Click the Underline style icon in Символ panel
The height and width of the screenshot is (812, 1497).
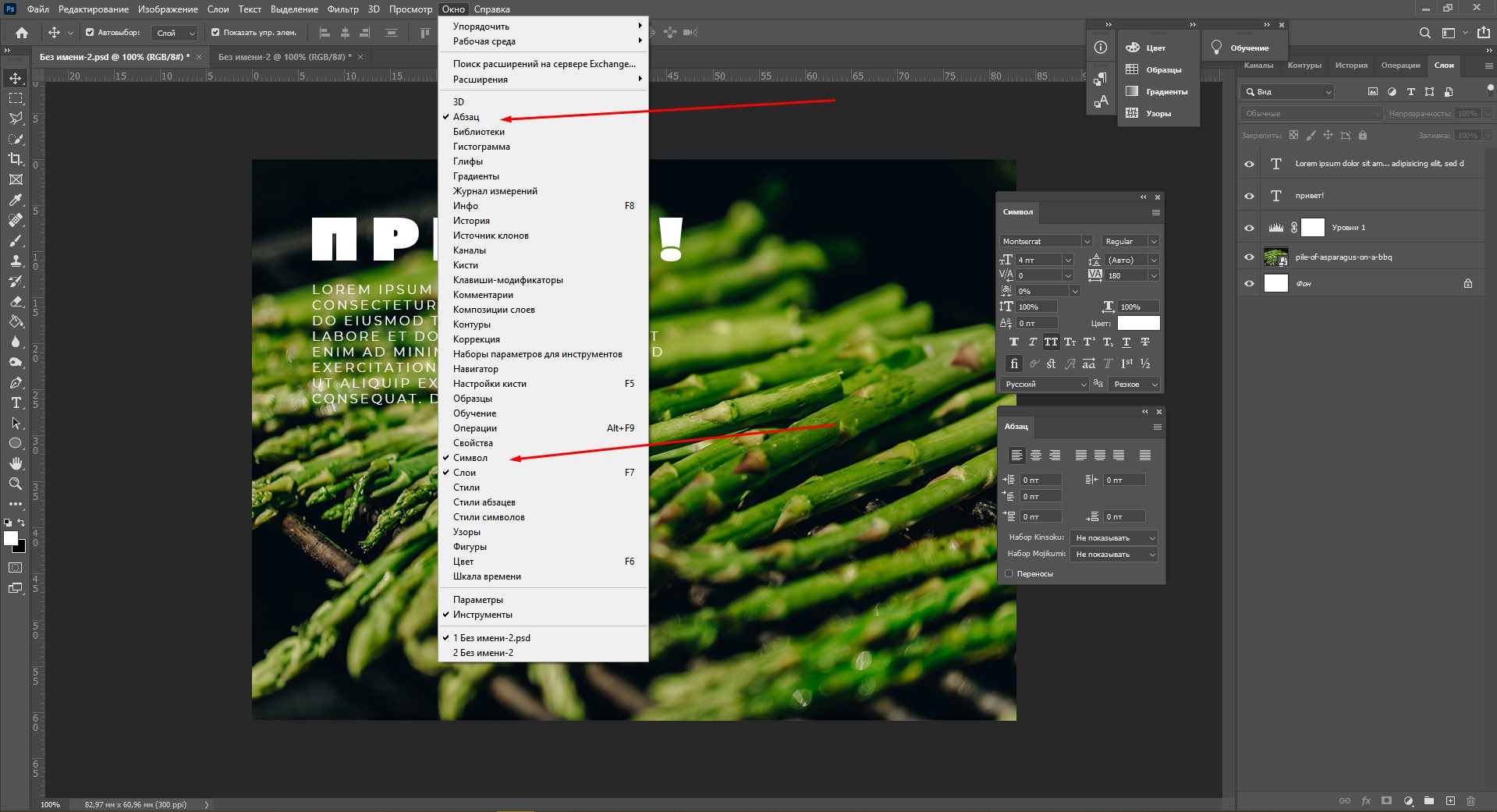(x=1126, y=342)
